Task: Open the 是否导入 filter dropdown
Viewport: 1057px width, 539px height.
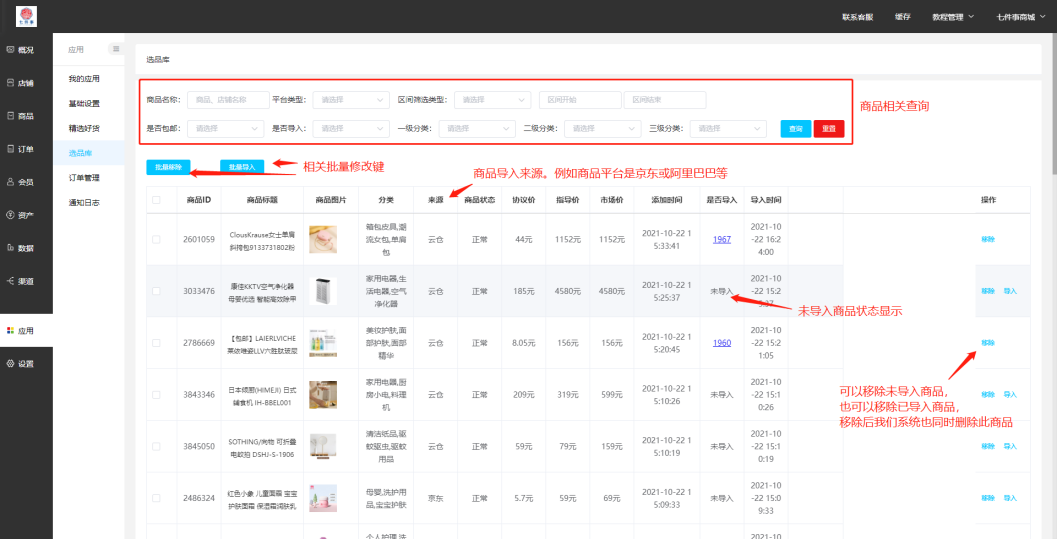Action: point(351,128)
